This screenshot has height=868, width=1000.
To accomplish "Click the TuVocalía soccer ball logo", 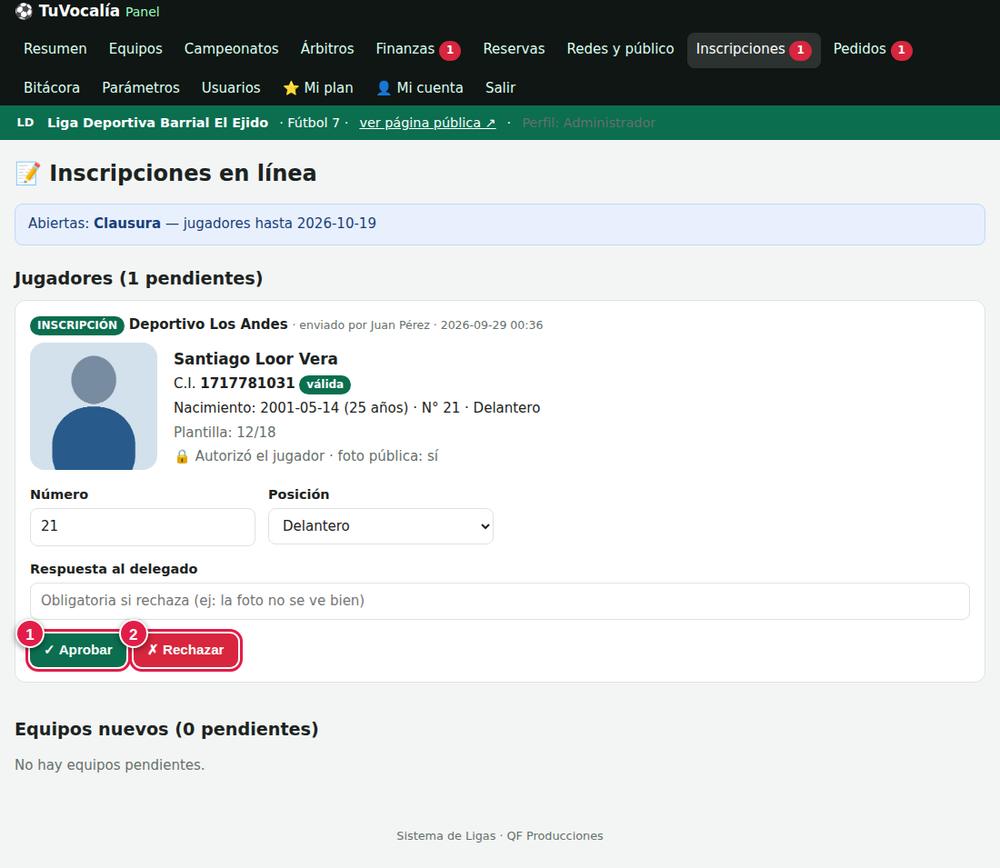I will tap(24, 11).
